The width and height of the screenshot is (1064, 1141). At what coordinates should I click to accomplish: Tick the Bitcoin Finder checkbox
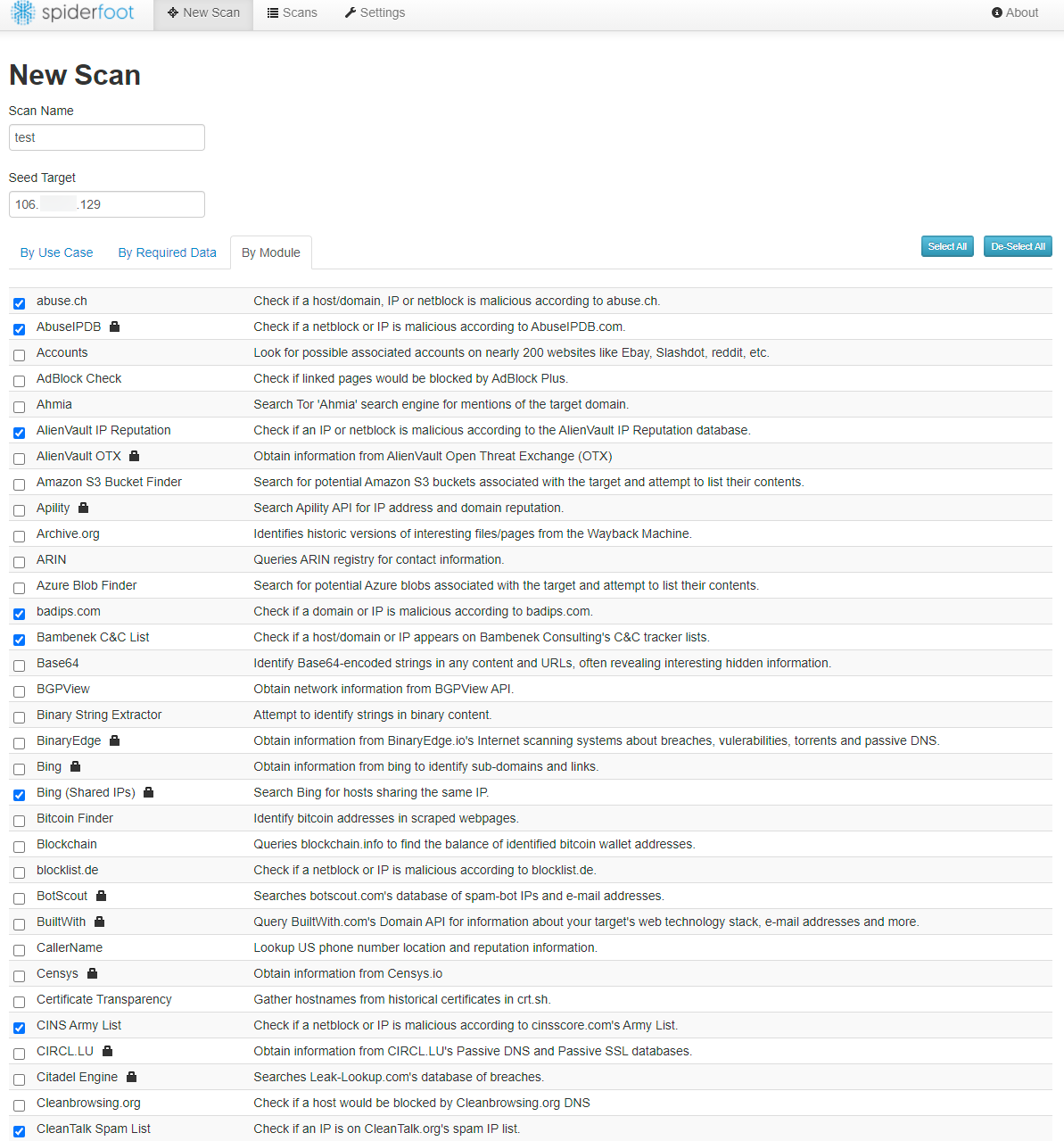[x=19, y=821]
